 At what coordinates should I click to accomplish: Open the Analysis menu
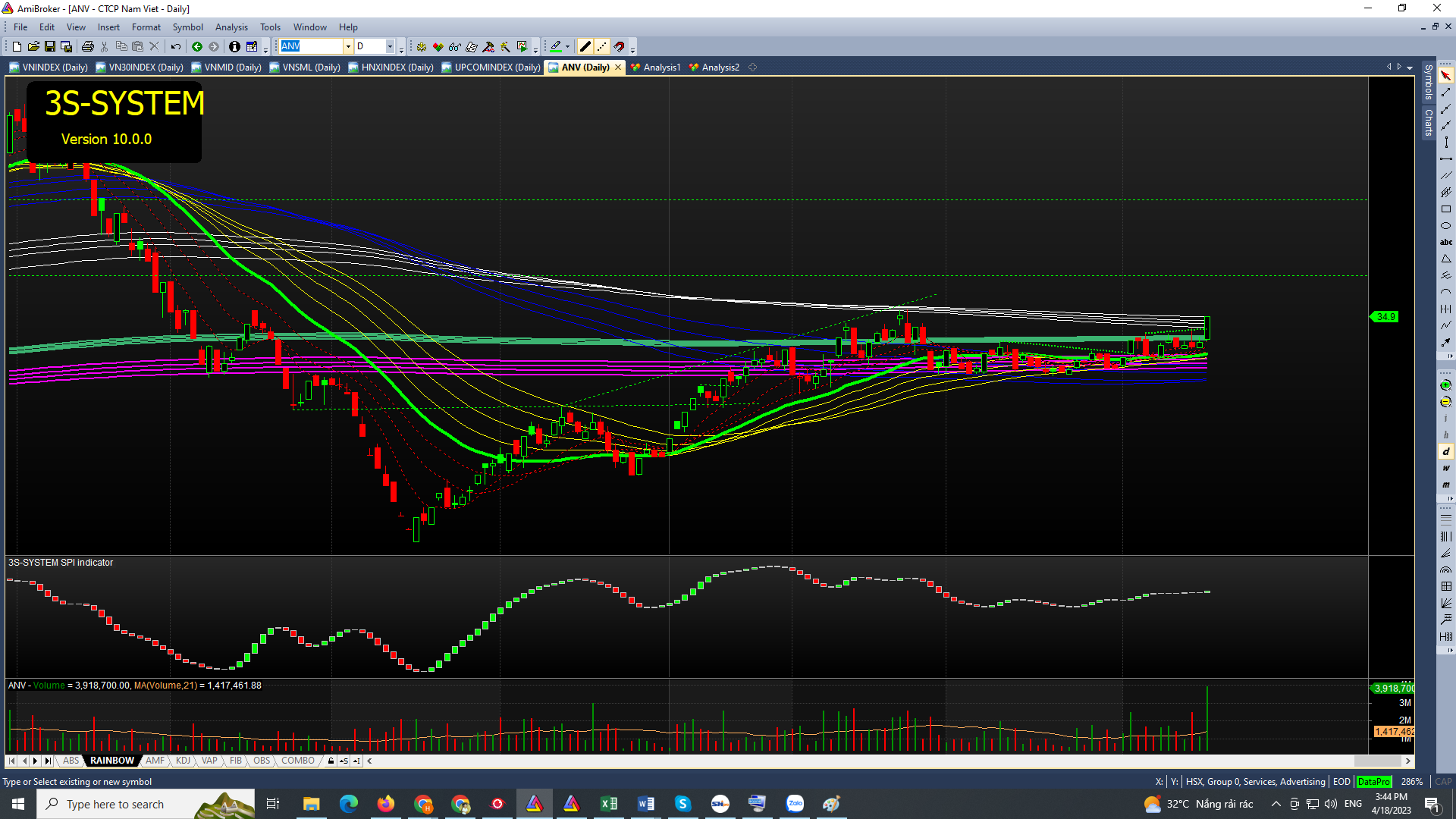click(231, 27)
